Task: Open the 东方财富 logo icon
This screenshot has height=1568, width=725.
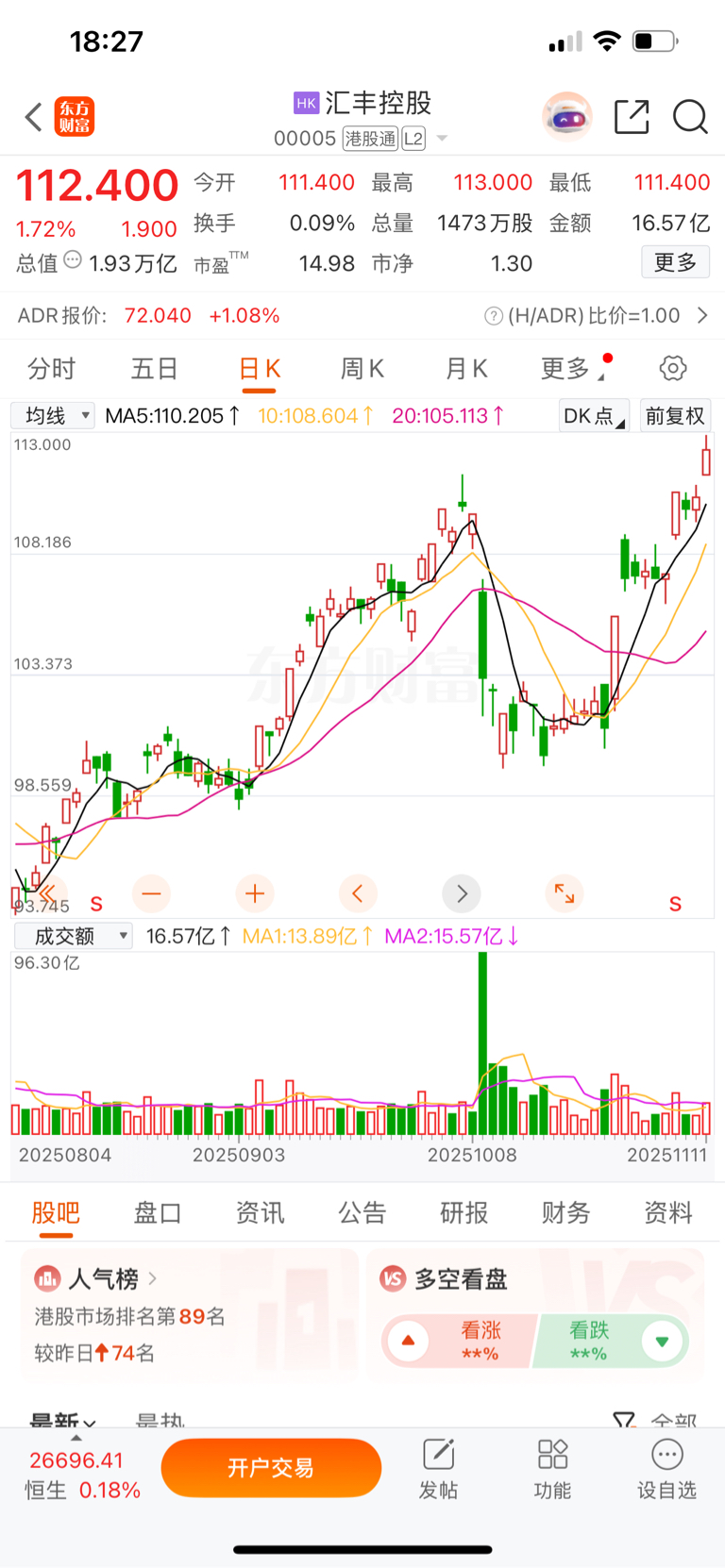Action: point(75,117)
